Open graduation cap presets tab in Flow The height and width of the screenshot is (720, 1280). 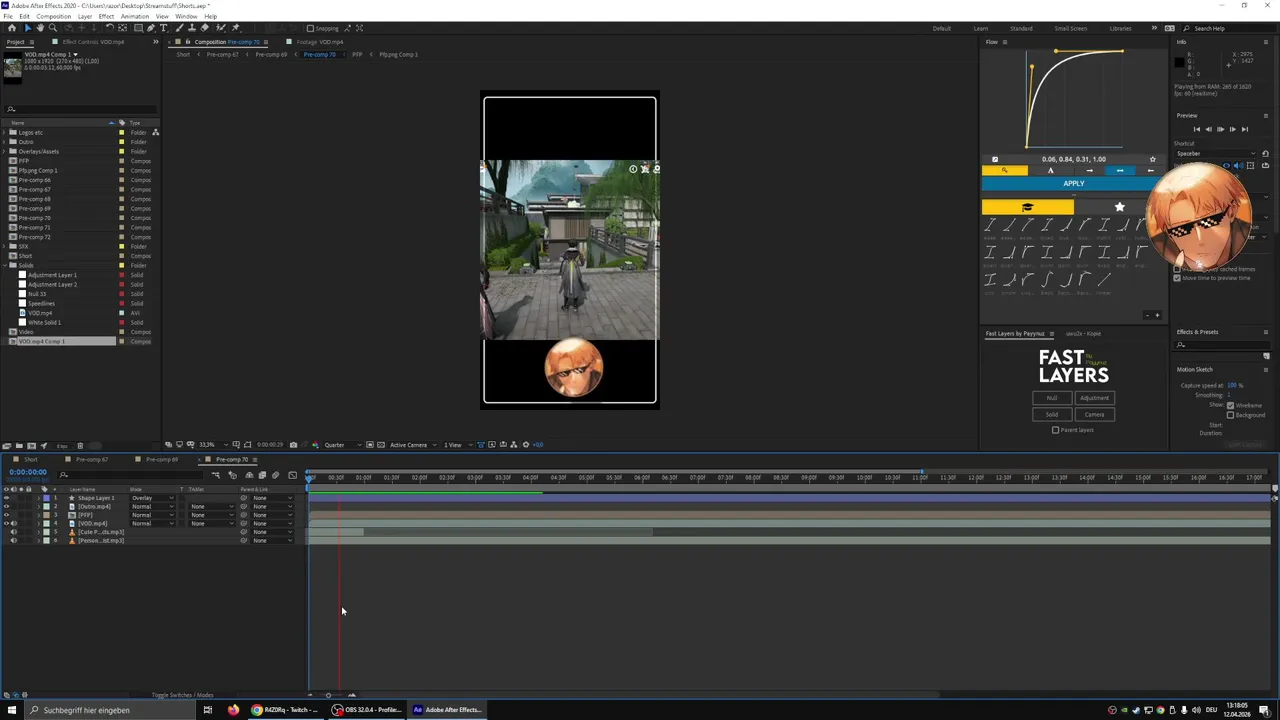point(1027,207)
